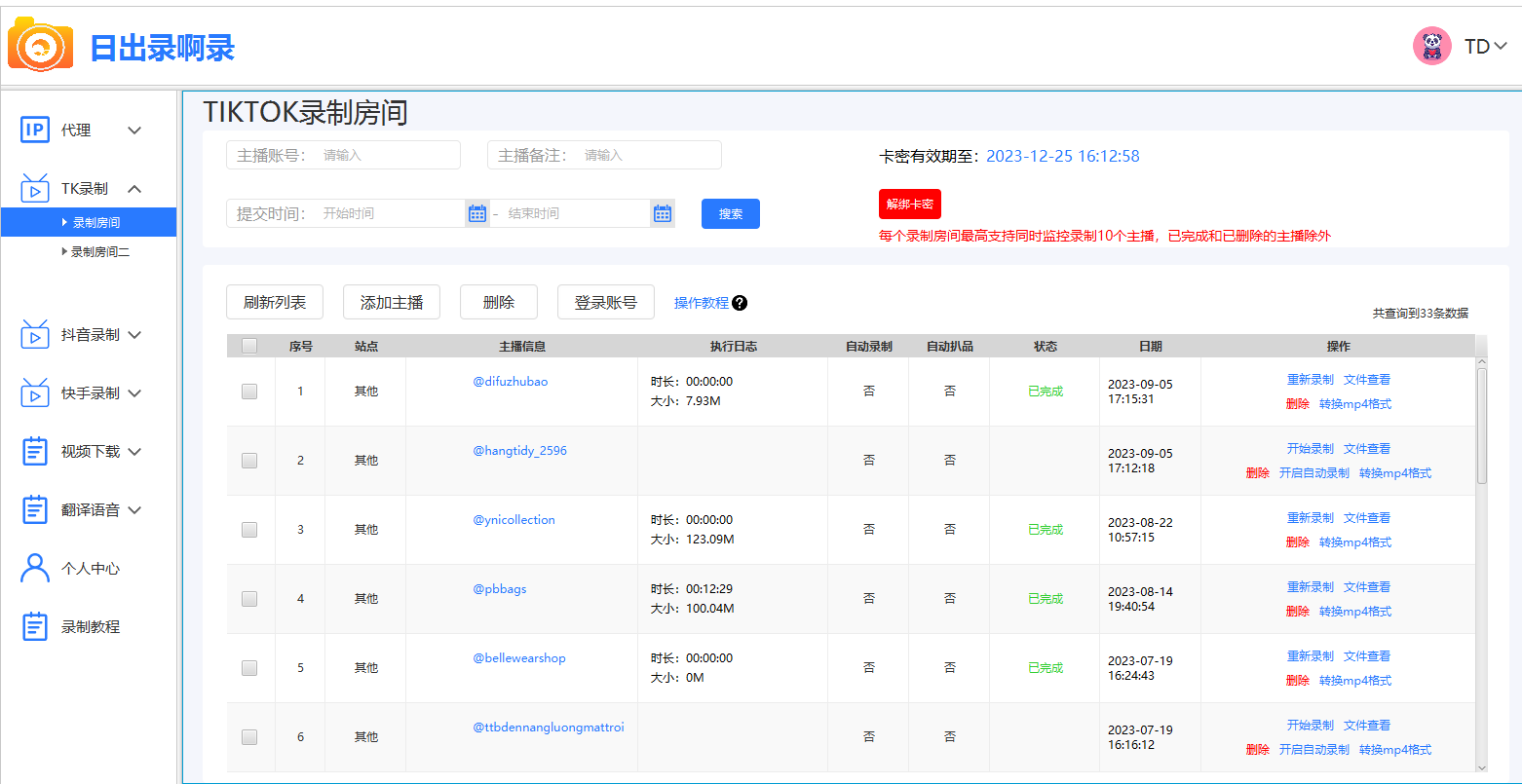
Task: Click the 翻译语音 clipboard icon
Action: (x=35, y=509)
